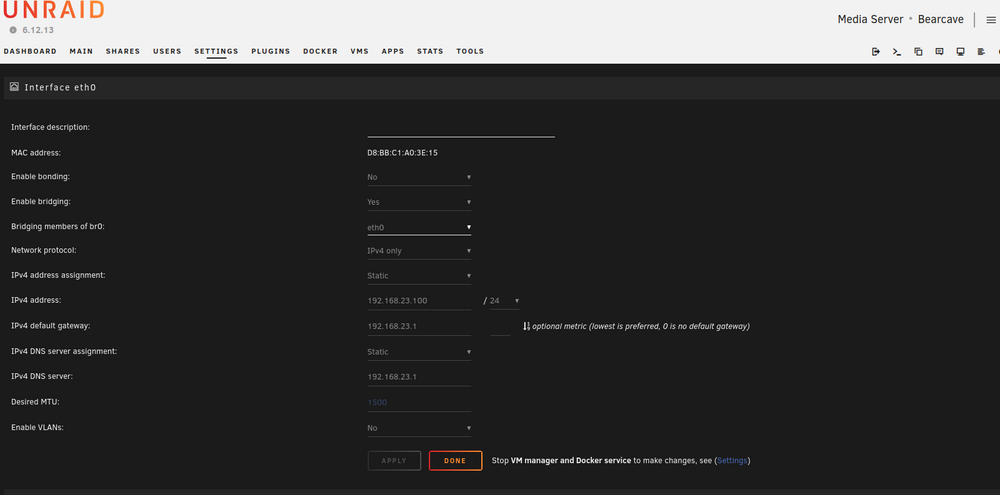The width and height of the screenshot is (1000, 495).
Task: Click the system info monitor icon
Action: coord(960,52)
